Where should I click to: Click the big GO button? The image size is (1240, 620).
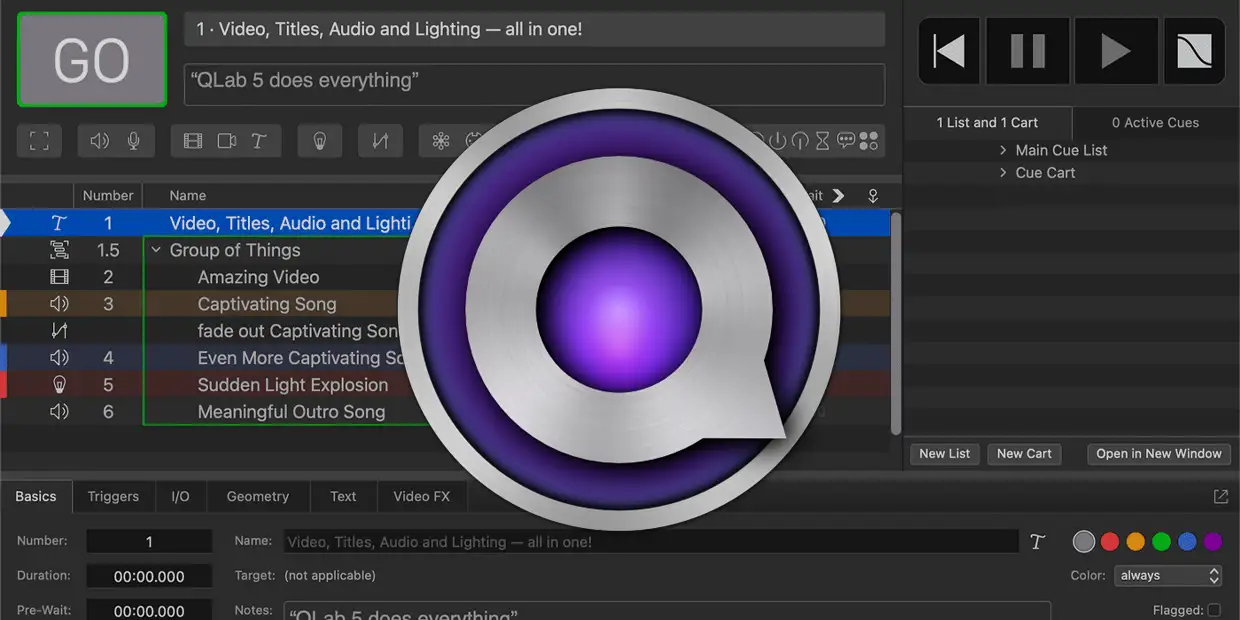tap(92, 60)
